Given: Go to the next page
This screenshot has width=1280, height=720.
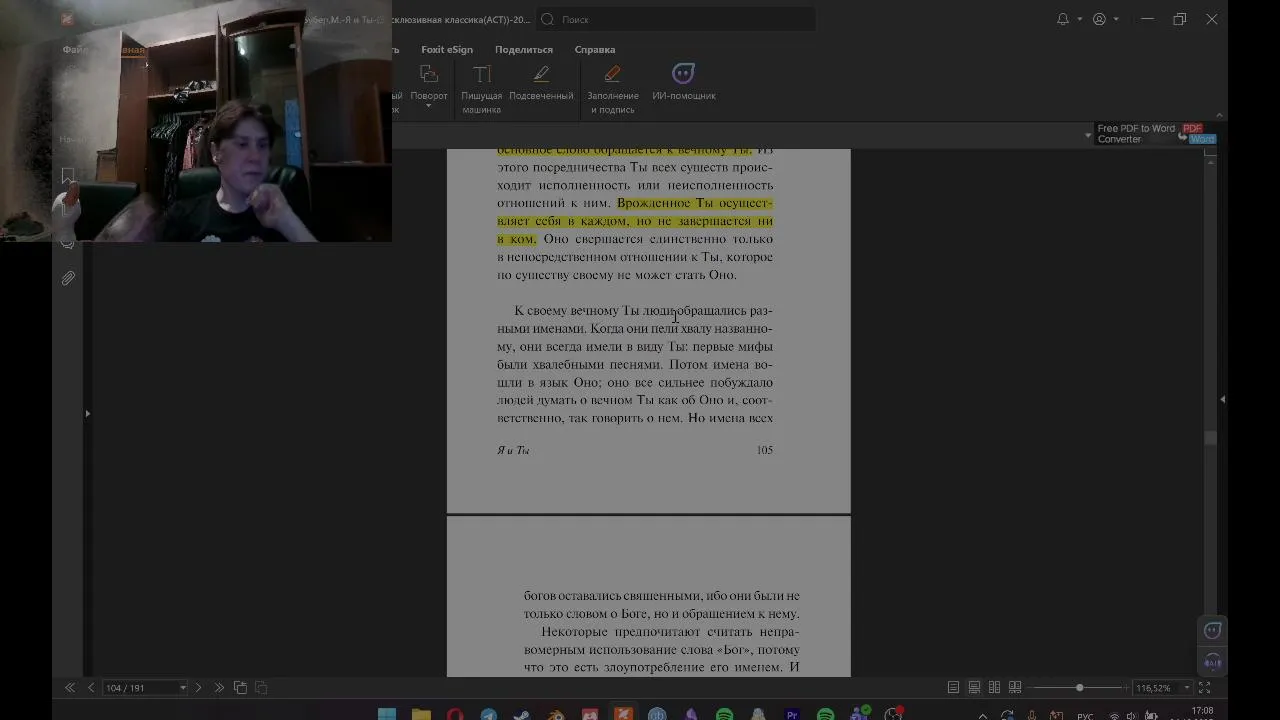Looking at the screenshot, I should click(x=198, y=688).
